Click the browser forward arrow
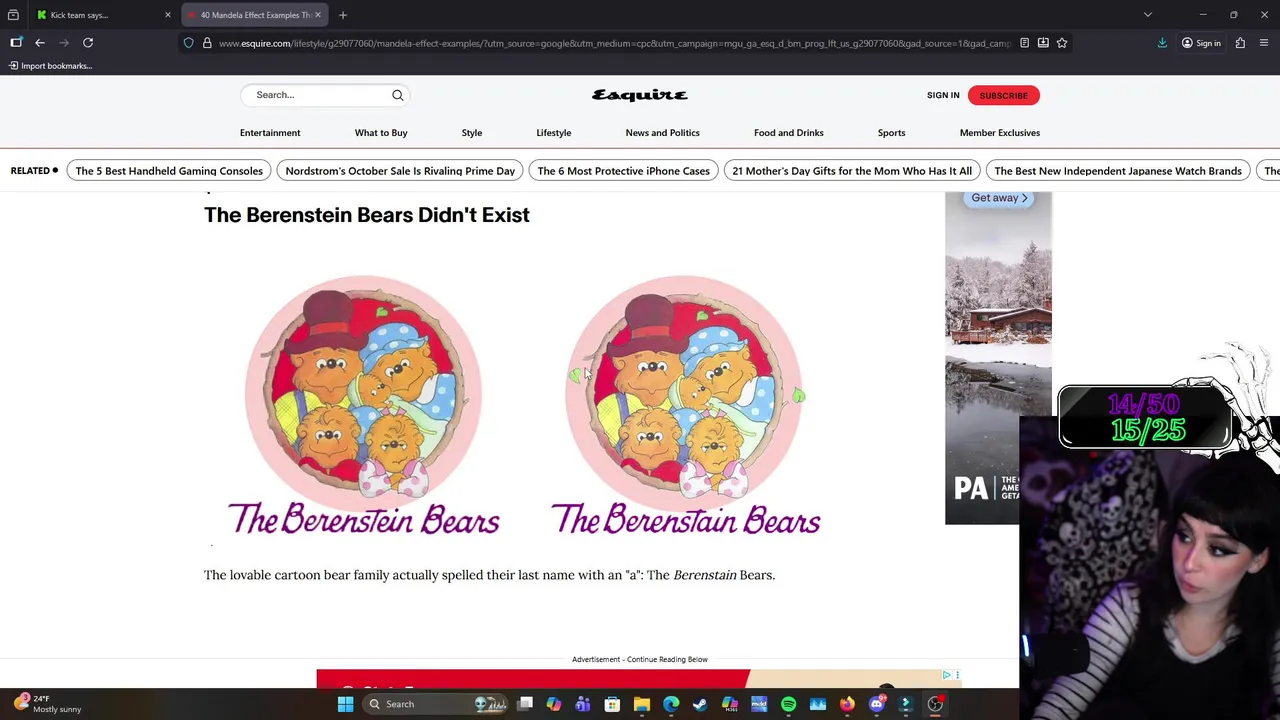Viewport: 1280px width, 720px height. pyautogui.click(x=64, y=43)
